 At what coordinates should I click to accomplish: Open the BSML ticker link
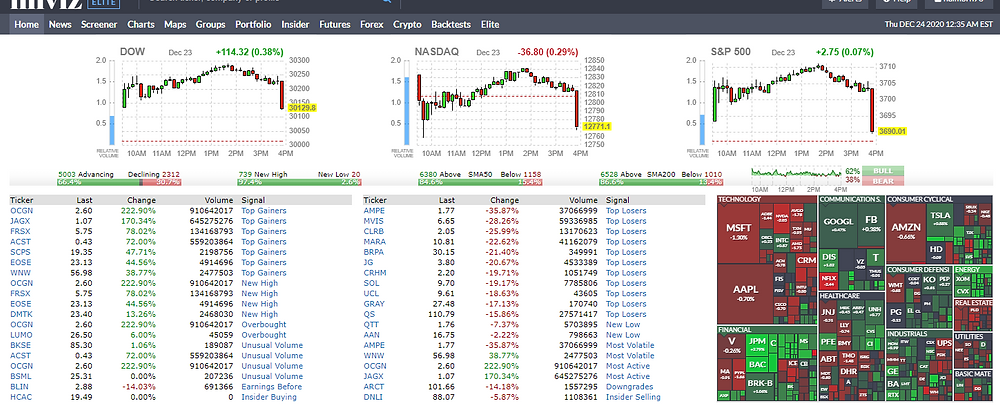[20, 376]
